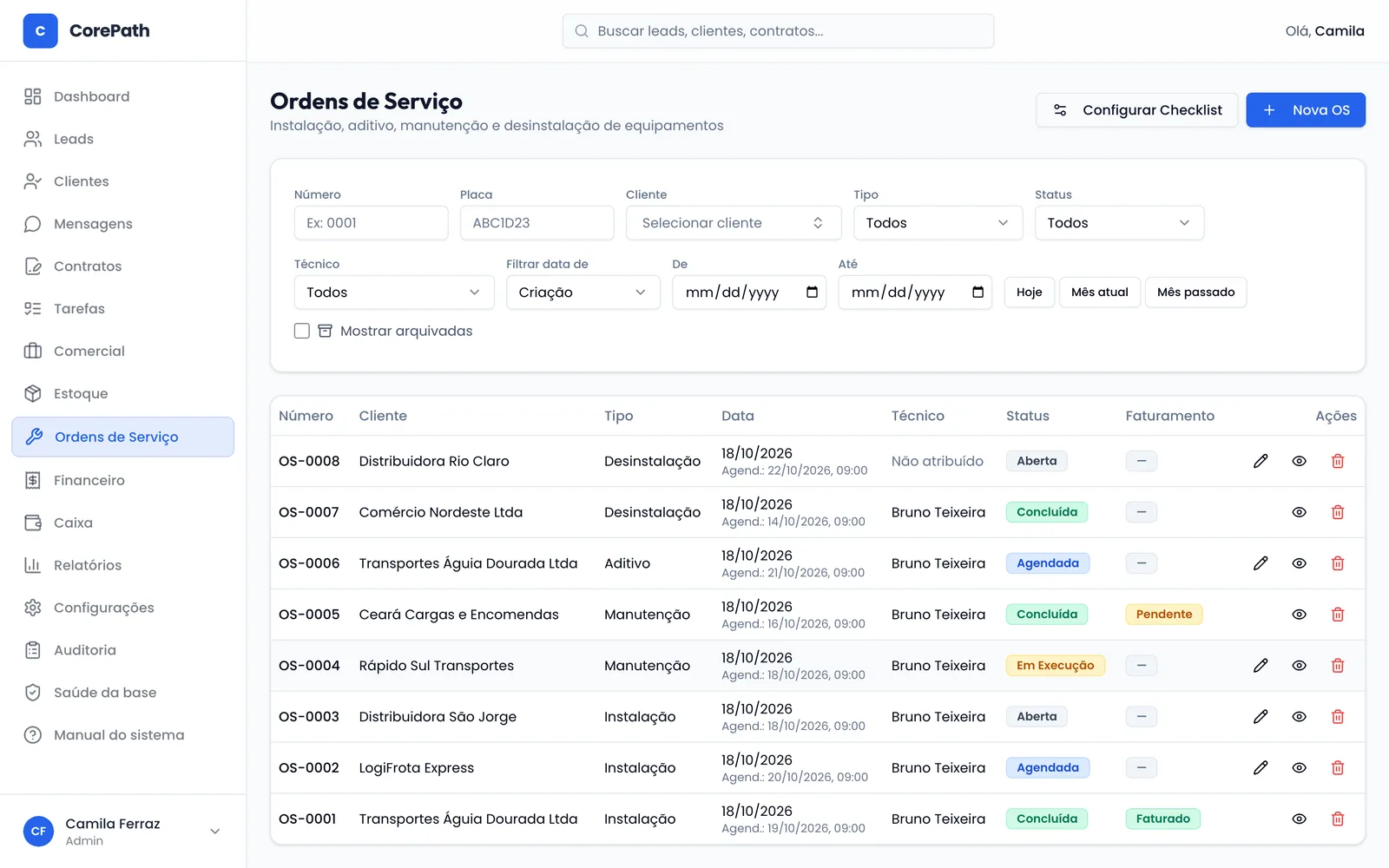Go to Dashboard in sidebar
This screenshot has height=868, width=1389.
pos(122,96)
